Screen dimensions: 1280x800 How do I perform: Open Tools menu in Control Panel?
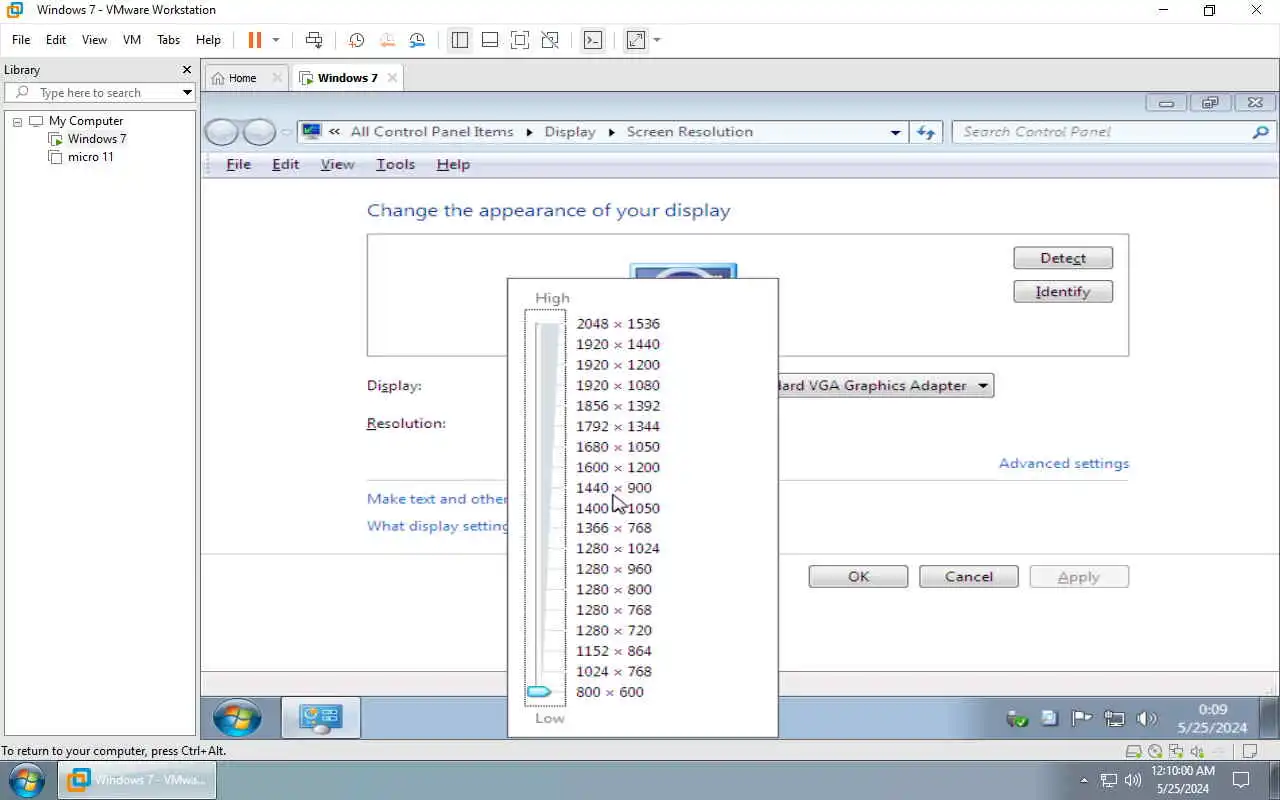pyautogui.click(x=395, y=165)
